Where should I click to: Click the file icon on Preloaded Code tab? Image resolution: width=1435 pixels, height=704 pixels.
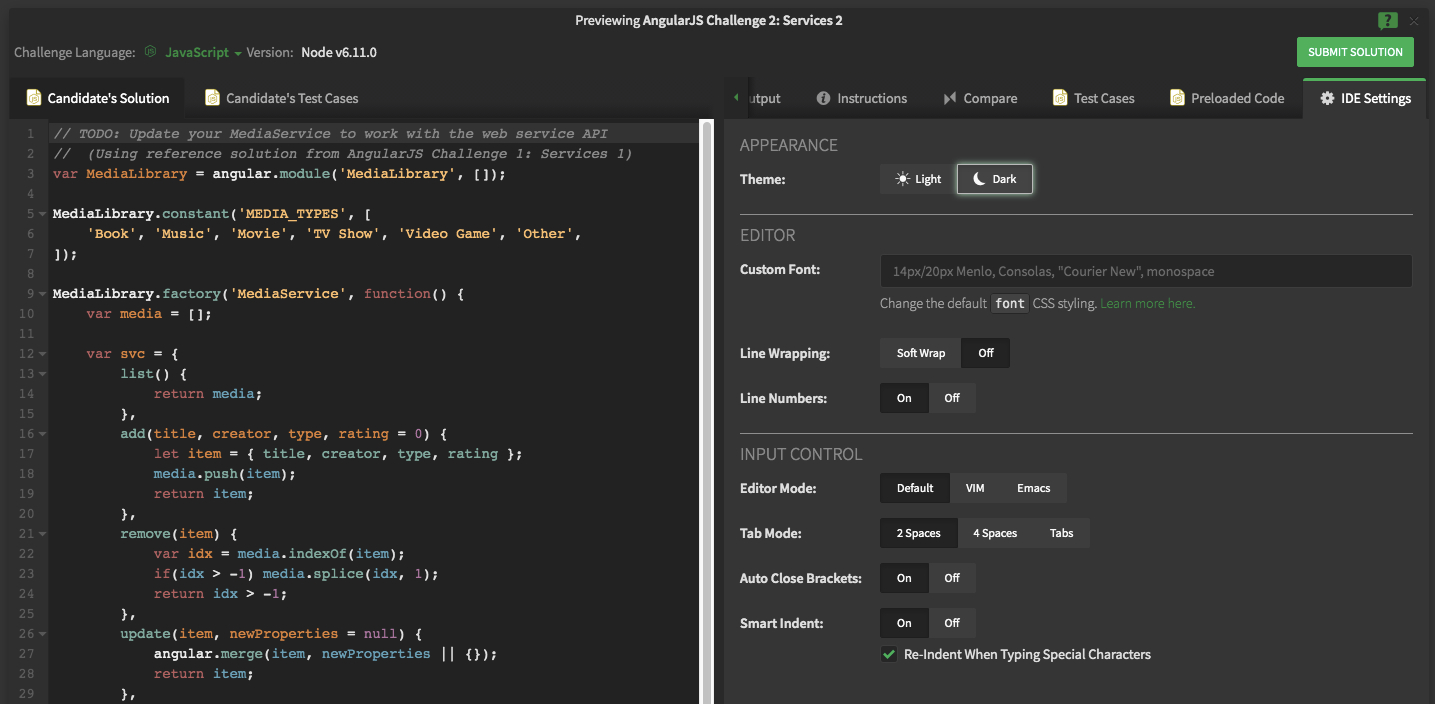pos(1177,98)
